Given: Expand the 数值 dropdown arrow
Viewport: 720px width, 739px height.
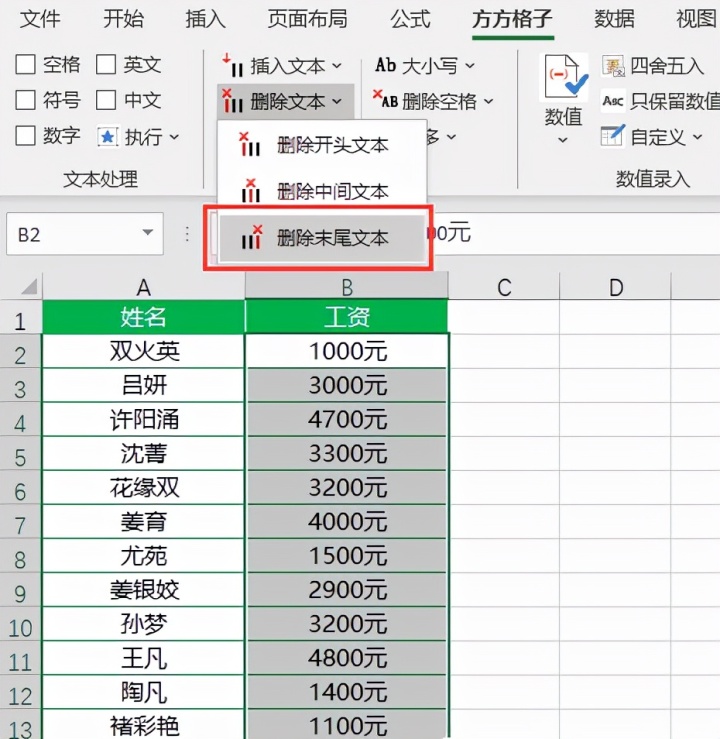Looking at the screenshot, I should (563, 140).
